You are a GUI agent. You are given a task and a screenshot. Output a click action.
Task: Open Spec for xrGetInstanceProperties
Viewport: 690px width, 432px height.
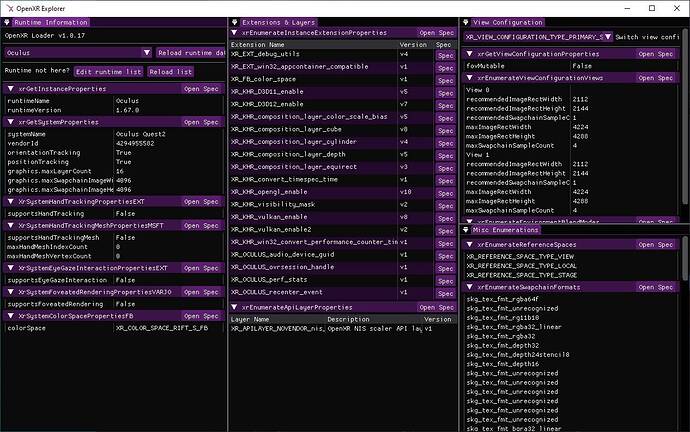pos(202,89)
